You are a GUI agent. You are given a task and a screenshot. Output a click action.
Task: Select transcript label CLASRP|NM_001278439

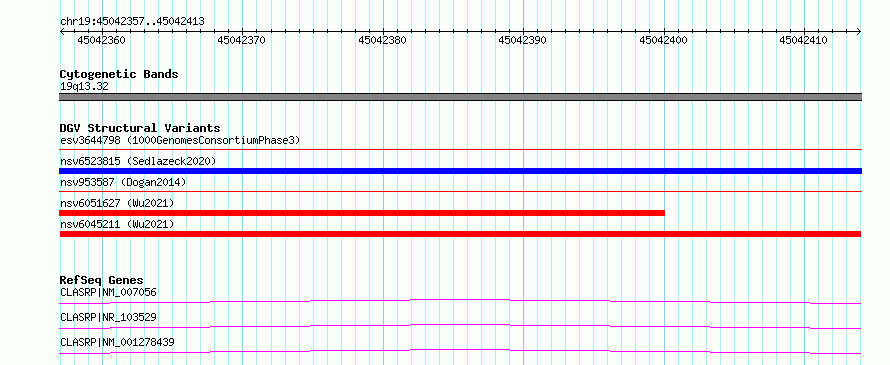(x=117, y=342)
